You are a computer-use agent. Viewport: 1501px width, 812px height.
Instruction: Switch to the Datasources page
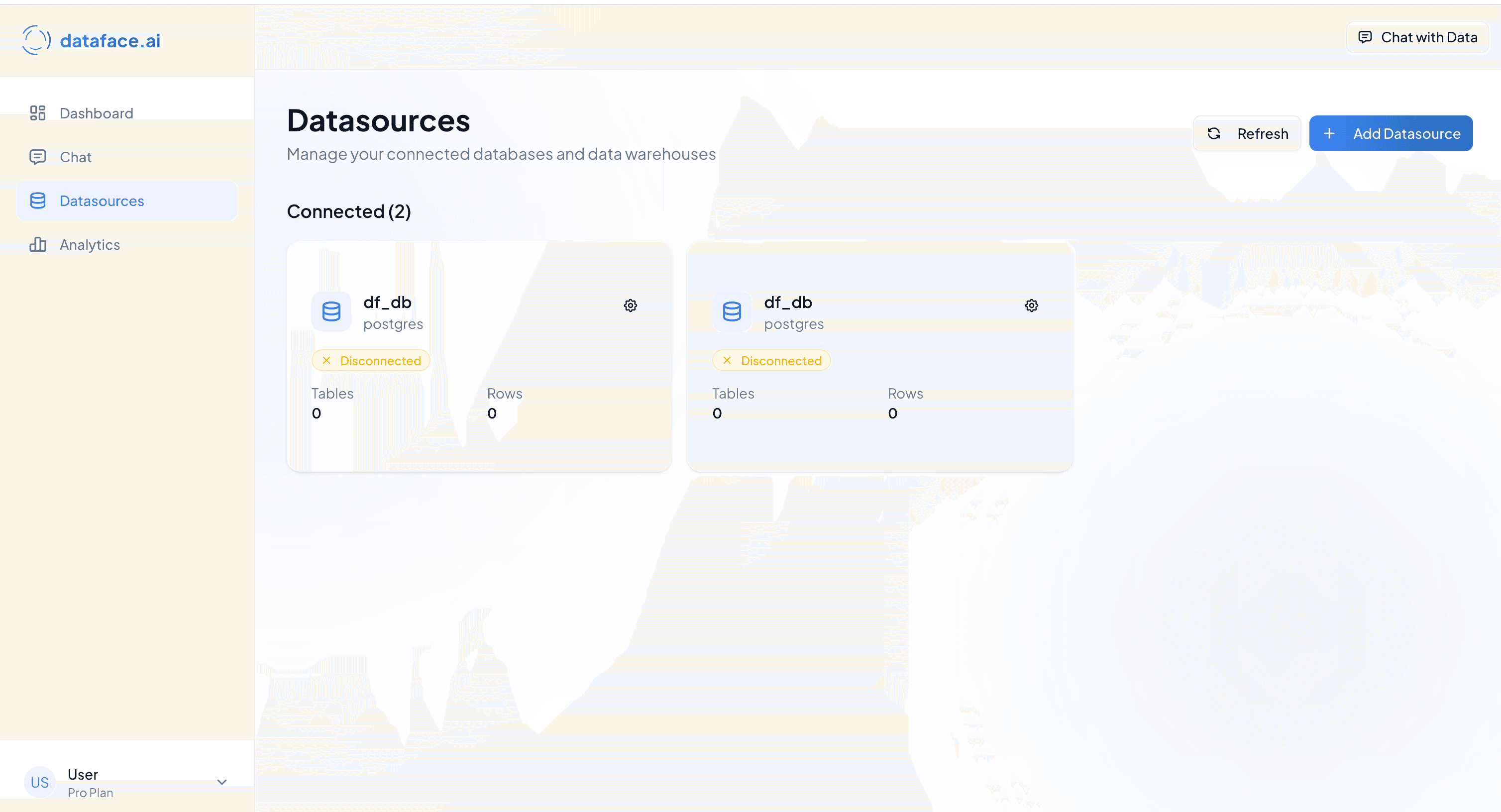[102, 201]
